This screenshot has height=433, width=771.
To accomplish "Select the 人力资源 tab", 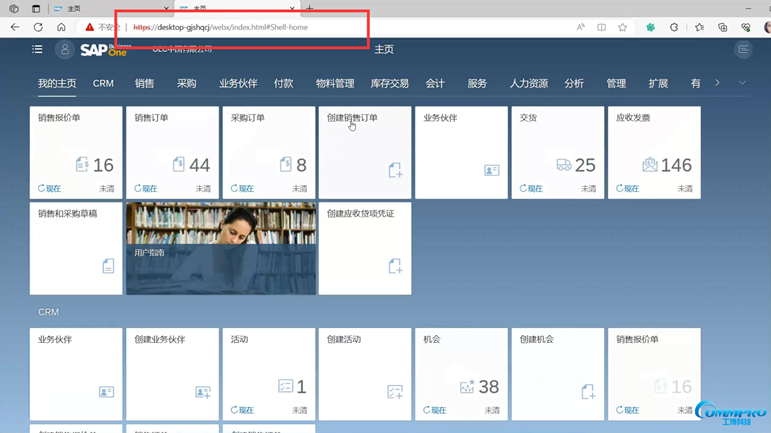I will (x=528, y=84).
